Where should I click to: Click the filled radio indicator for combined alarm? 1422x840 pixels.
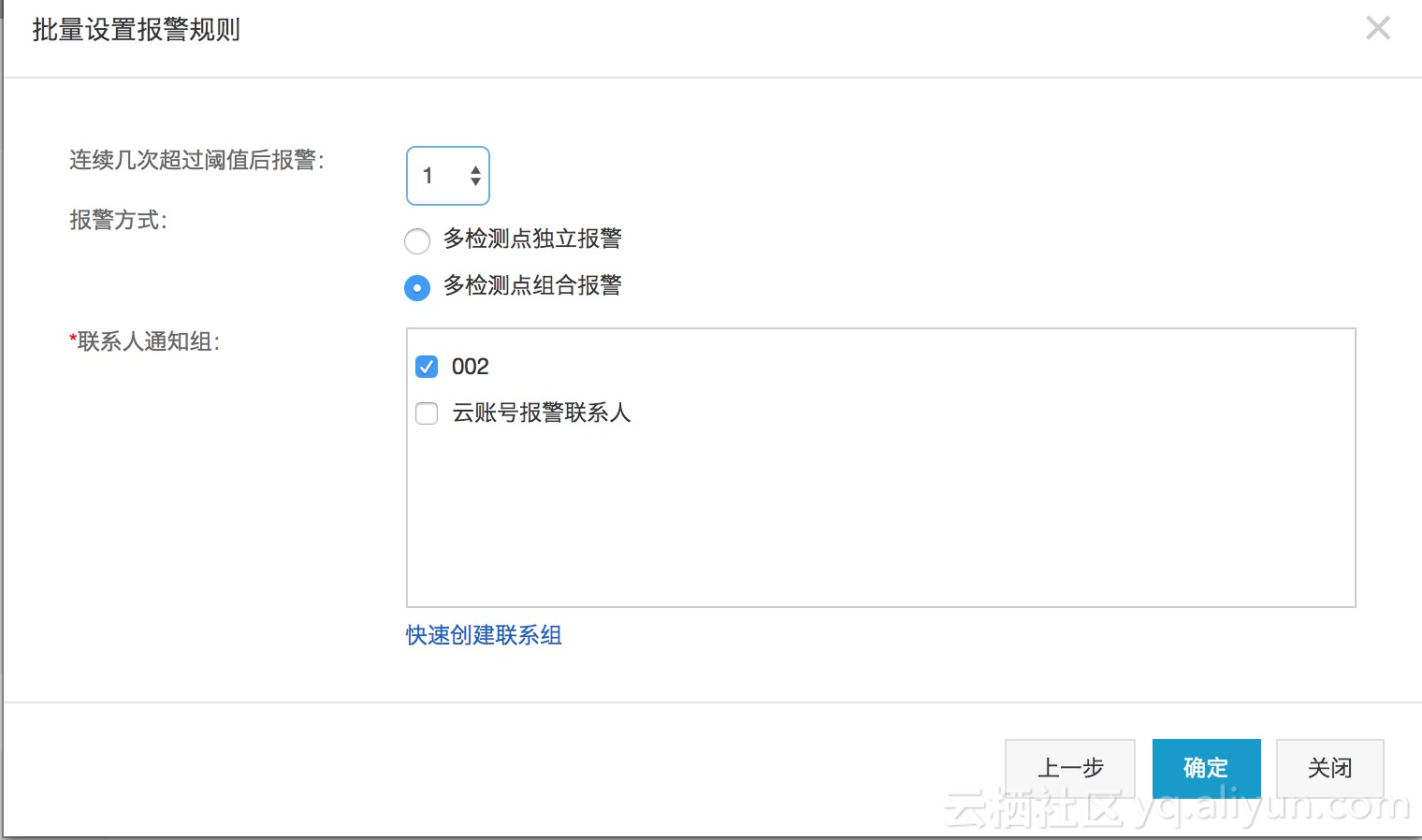point(417,288)
